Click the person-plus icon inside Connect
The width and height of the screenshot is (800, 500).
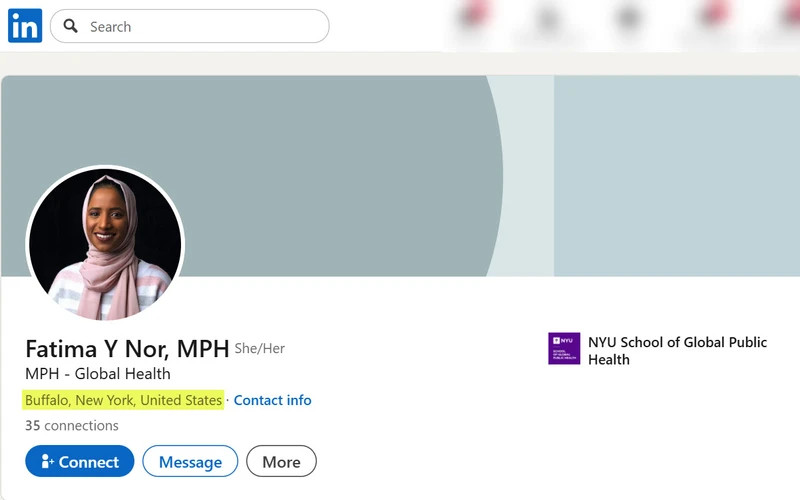click(47, 461)
